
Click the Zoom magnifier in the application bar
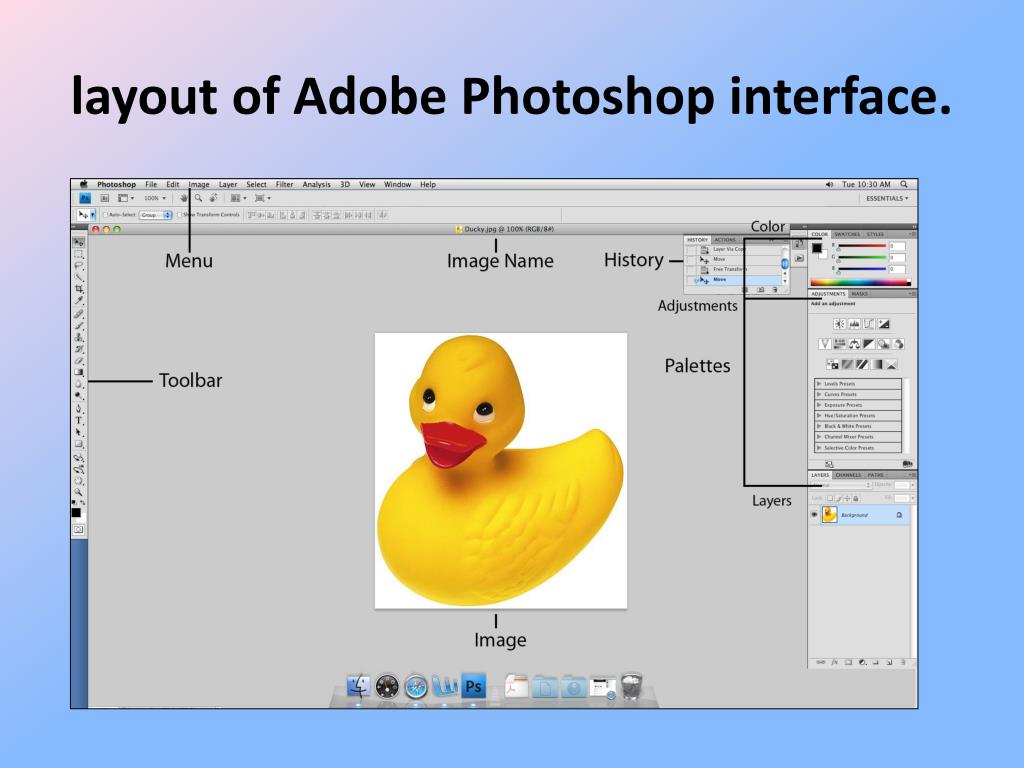pos(199,198)
